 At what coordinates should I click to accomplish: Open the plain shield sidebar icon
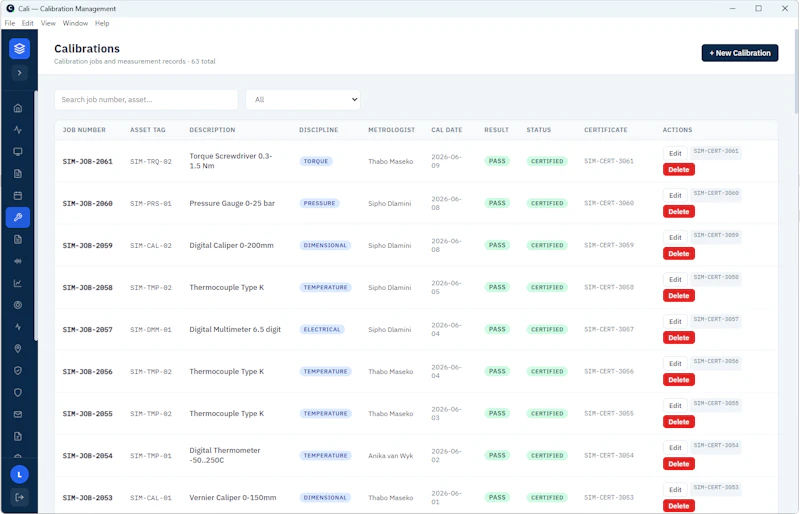(x=18, y=393)
